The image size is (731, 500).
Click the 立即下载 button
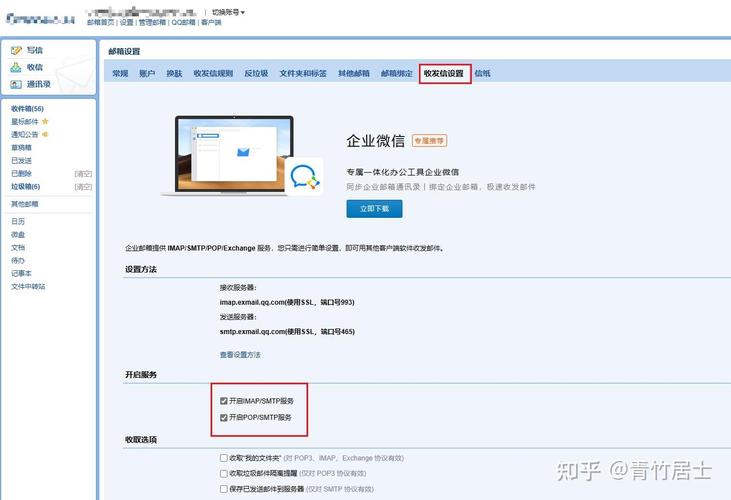coord(374,209)
